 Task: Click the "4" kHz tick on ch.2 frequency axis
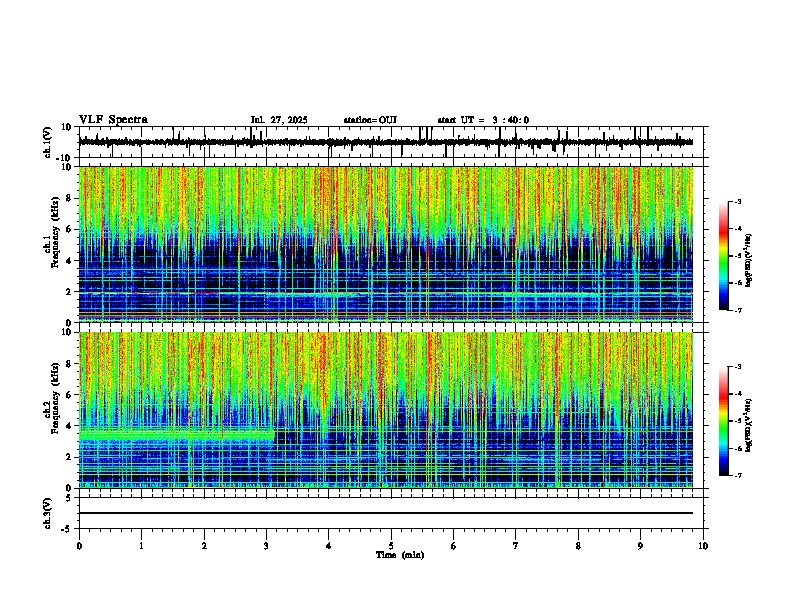pyautogui.click(x=69, y=426)
